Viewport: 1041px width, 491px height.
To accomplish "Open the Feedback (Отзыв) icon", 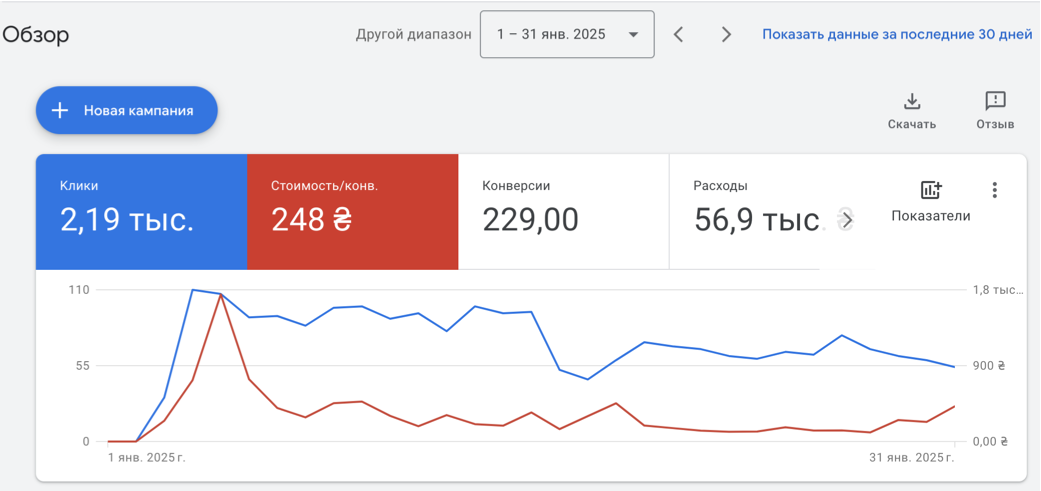I will [995, 102].
